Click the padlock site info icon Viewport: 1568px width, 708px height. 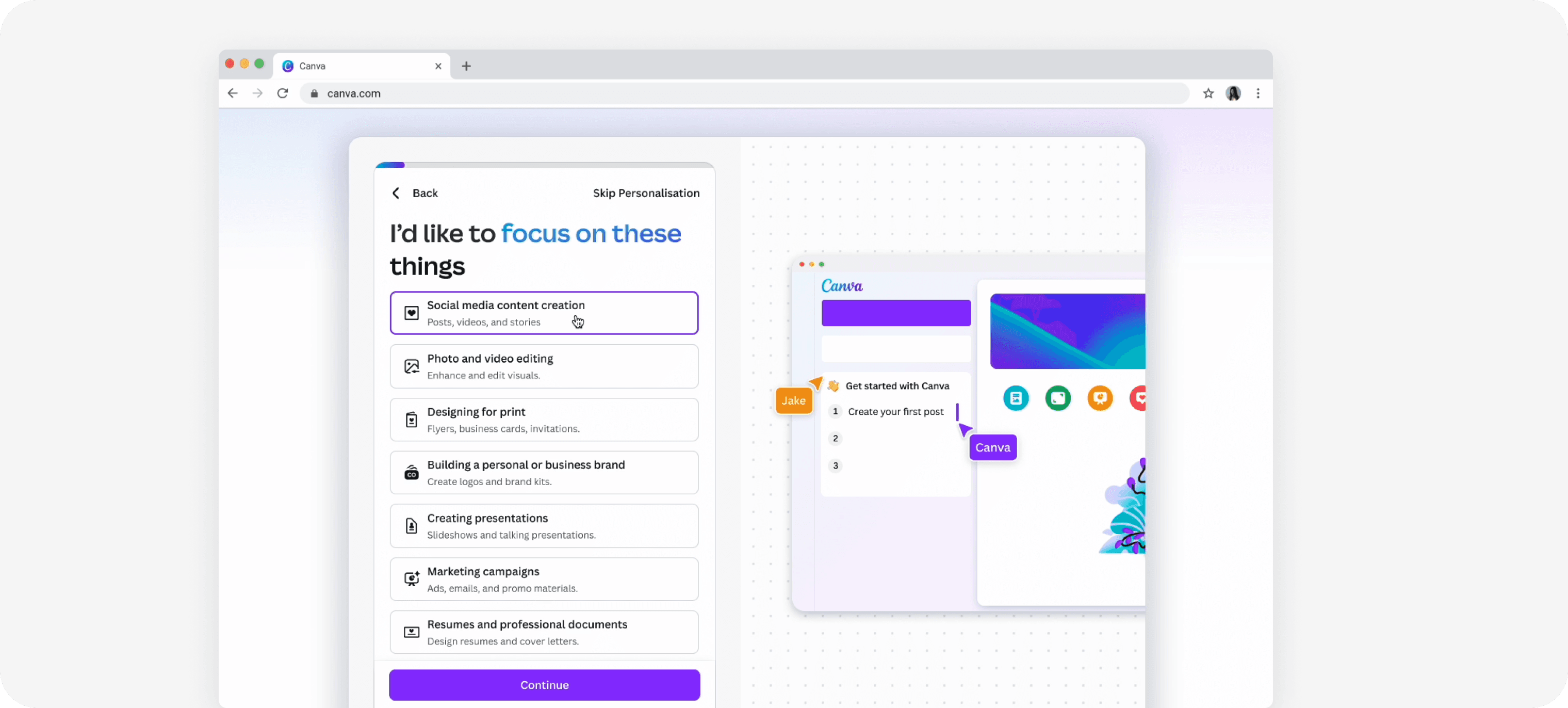pyautogui.click(x=314, y=93)
